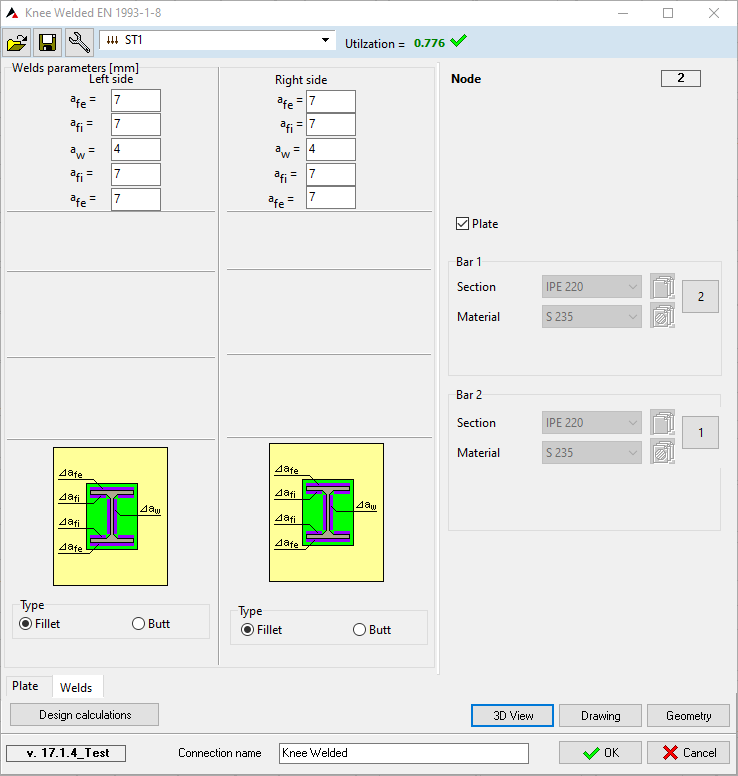This screenshot has height=776, width=738.
Task: Select Butt weld type for right side
Action: (x=359, y=630)
